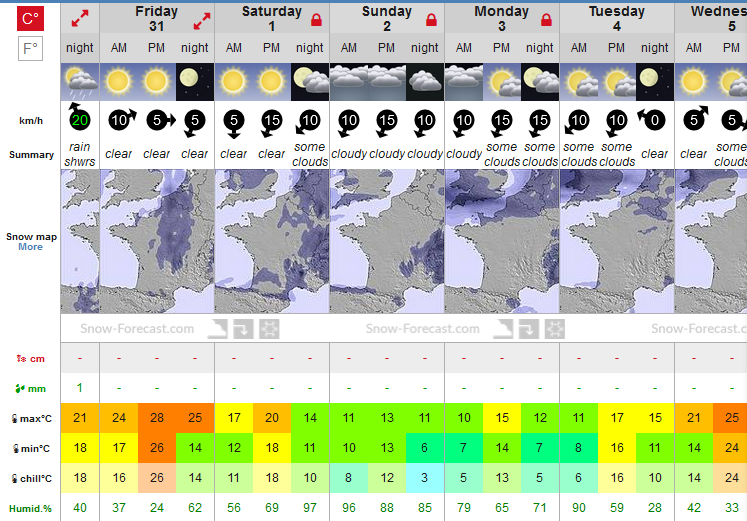Click the 1 mm rainfall value
This screenshot has width=747, height=521.
[80, 388]
